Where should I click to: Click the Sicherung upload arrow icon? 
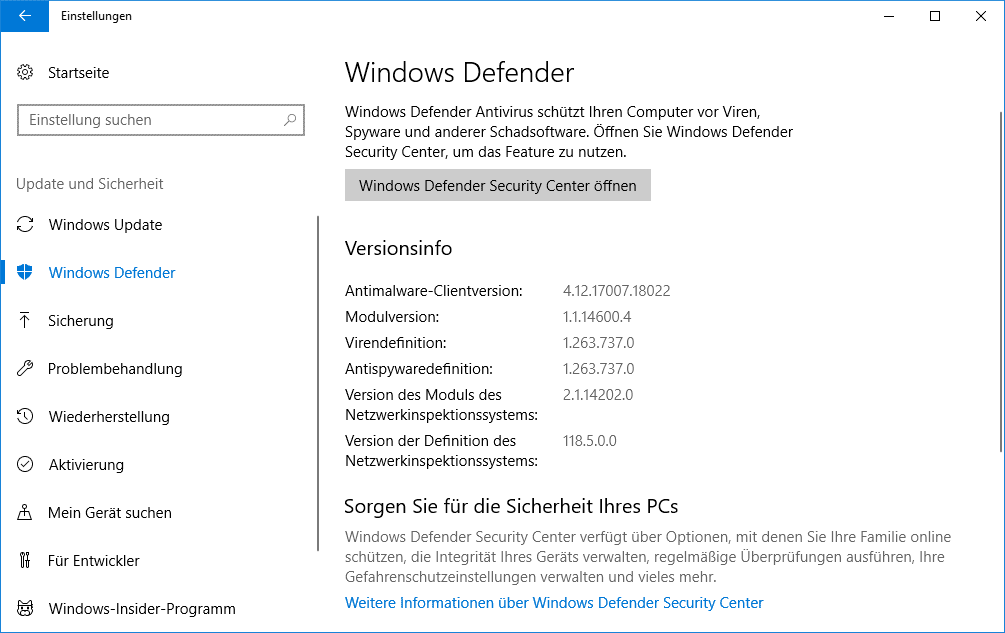click(x=25, y=320)
